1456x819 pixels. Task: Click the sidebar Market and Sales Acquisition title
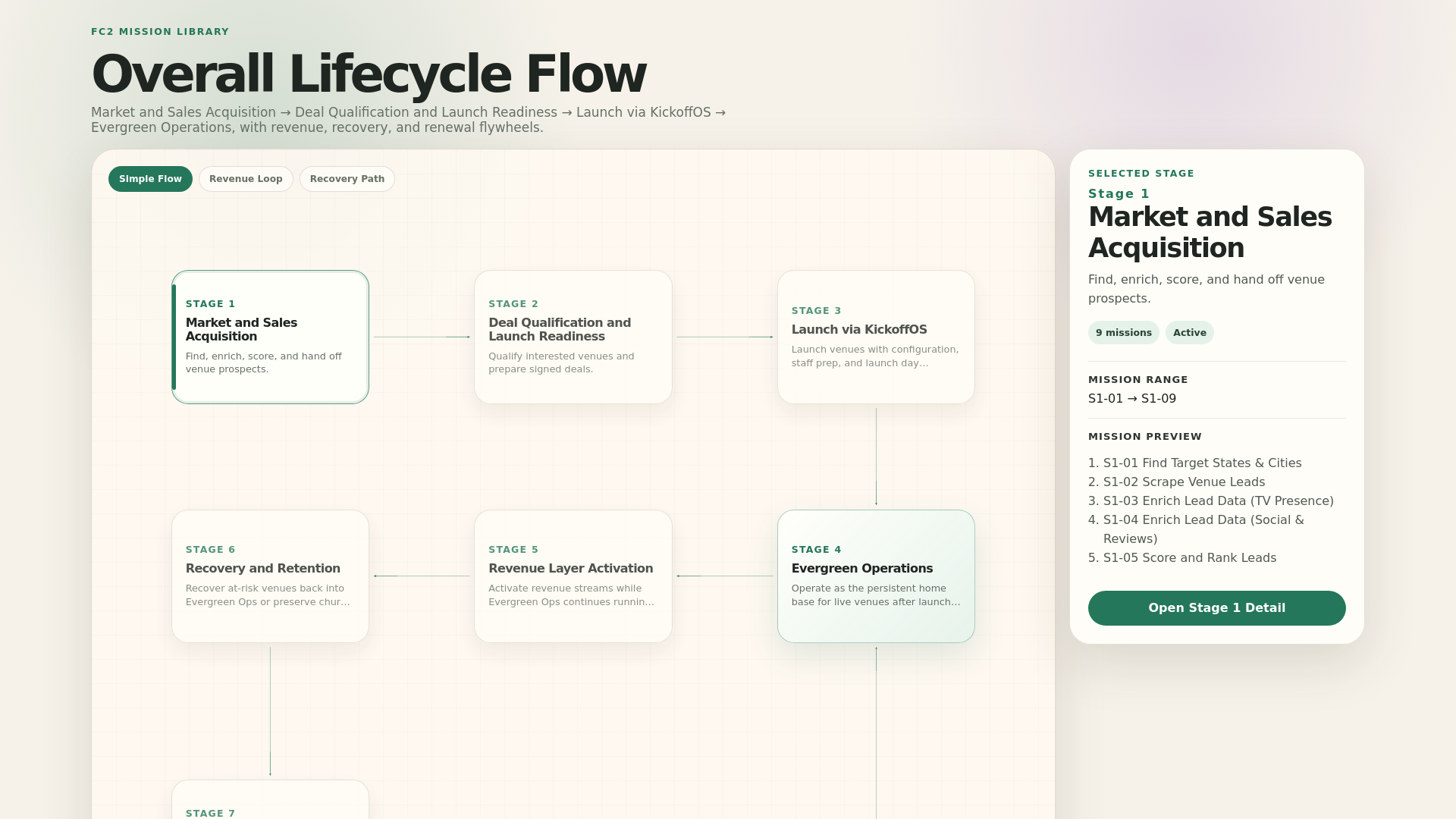point(1210,232)
